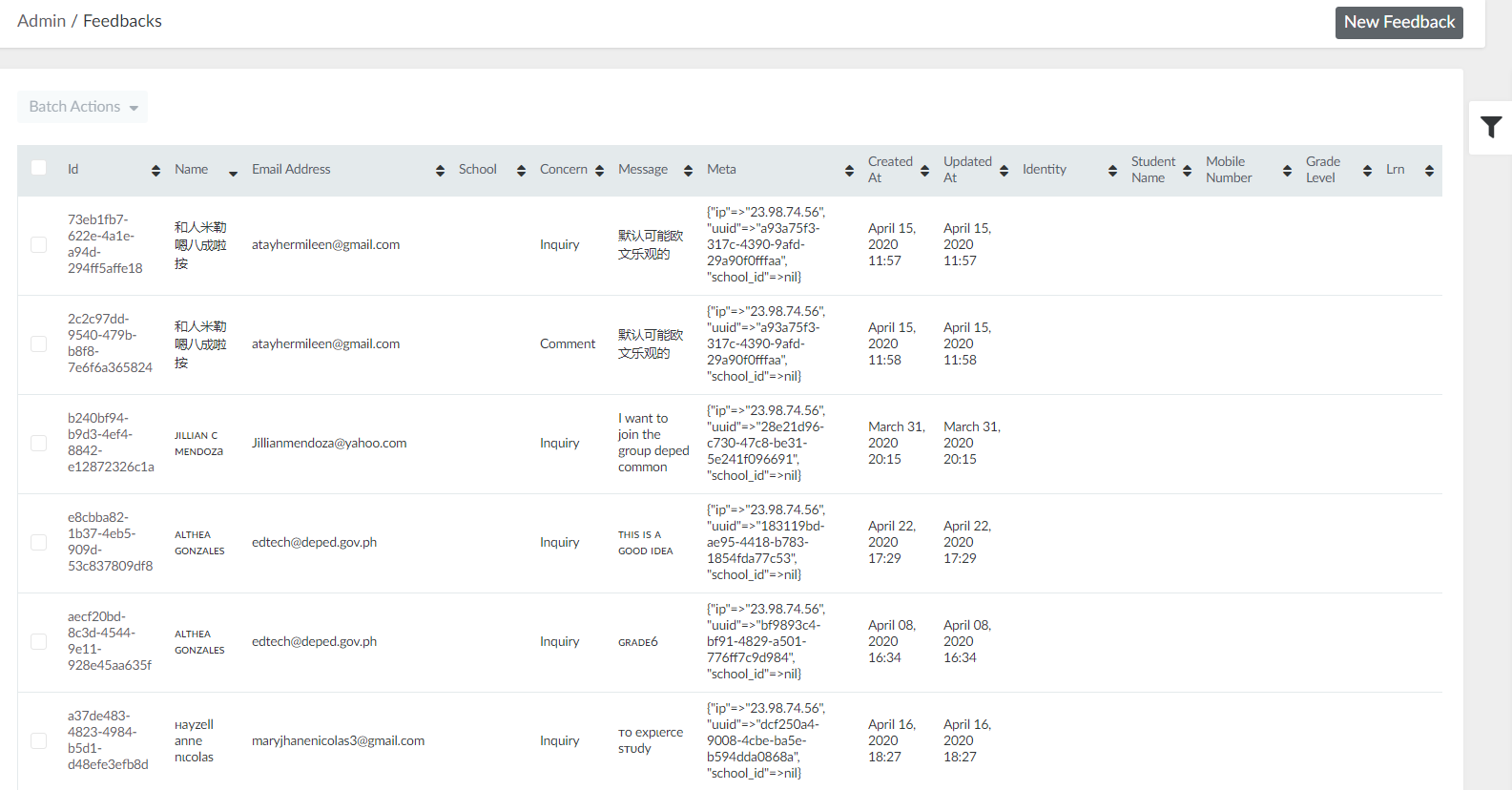Click message 'I want to join the group'
1512x790 pixels.
point(653,443)
